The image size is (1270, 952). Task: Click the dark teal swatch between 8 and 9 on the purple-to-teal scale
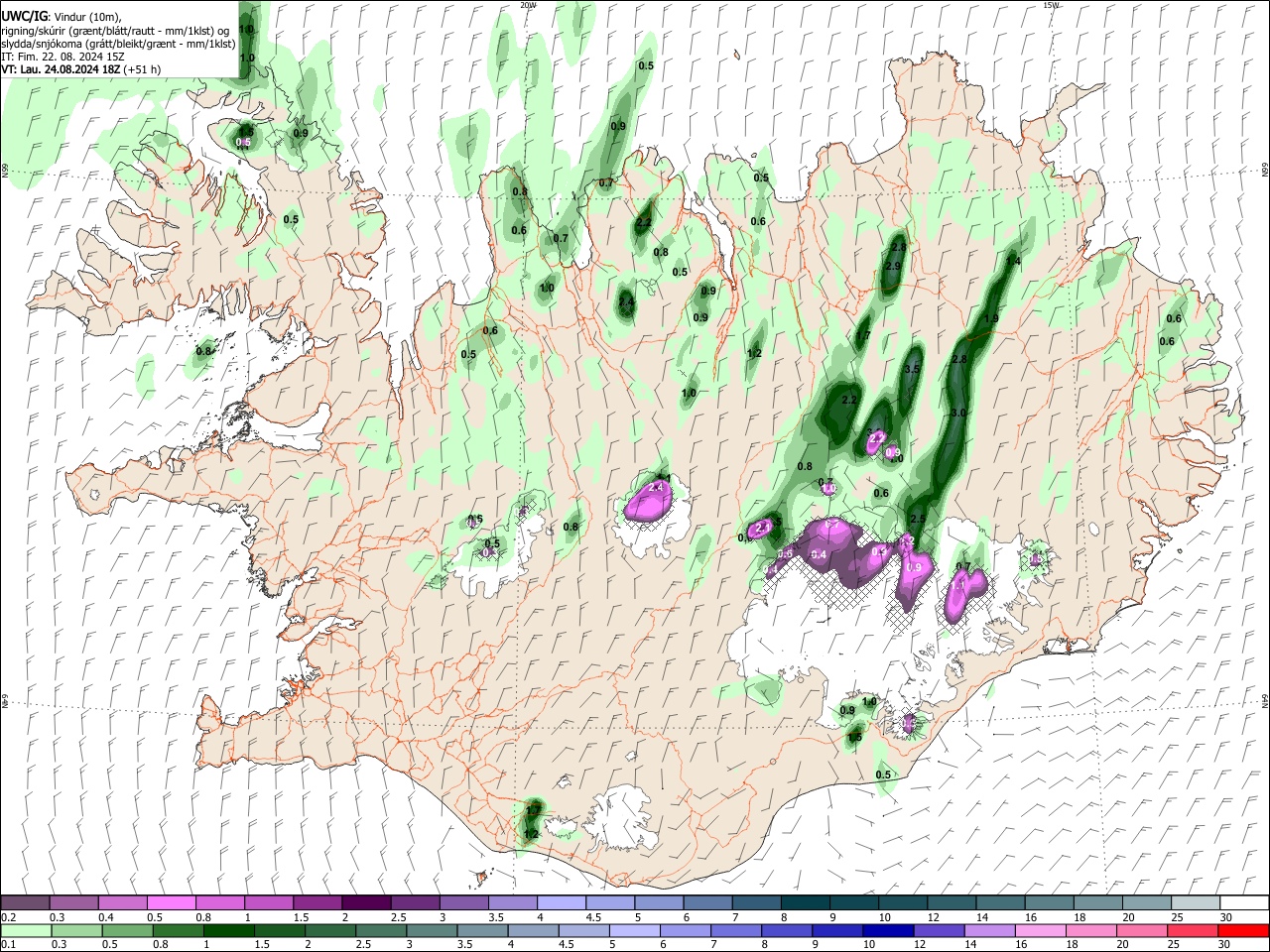click(806, 902)
